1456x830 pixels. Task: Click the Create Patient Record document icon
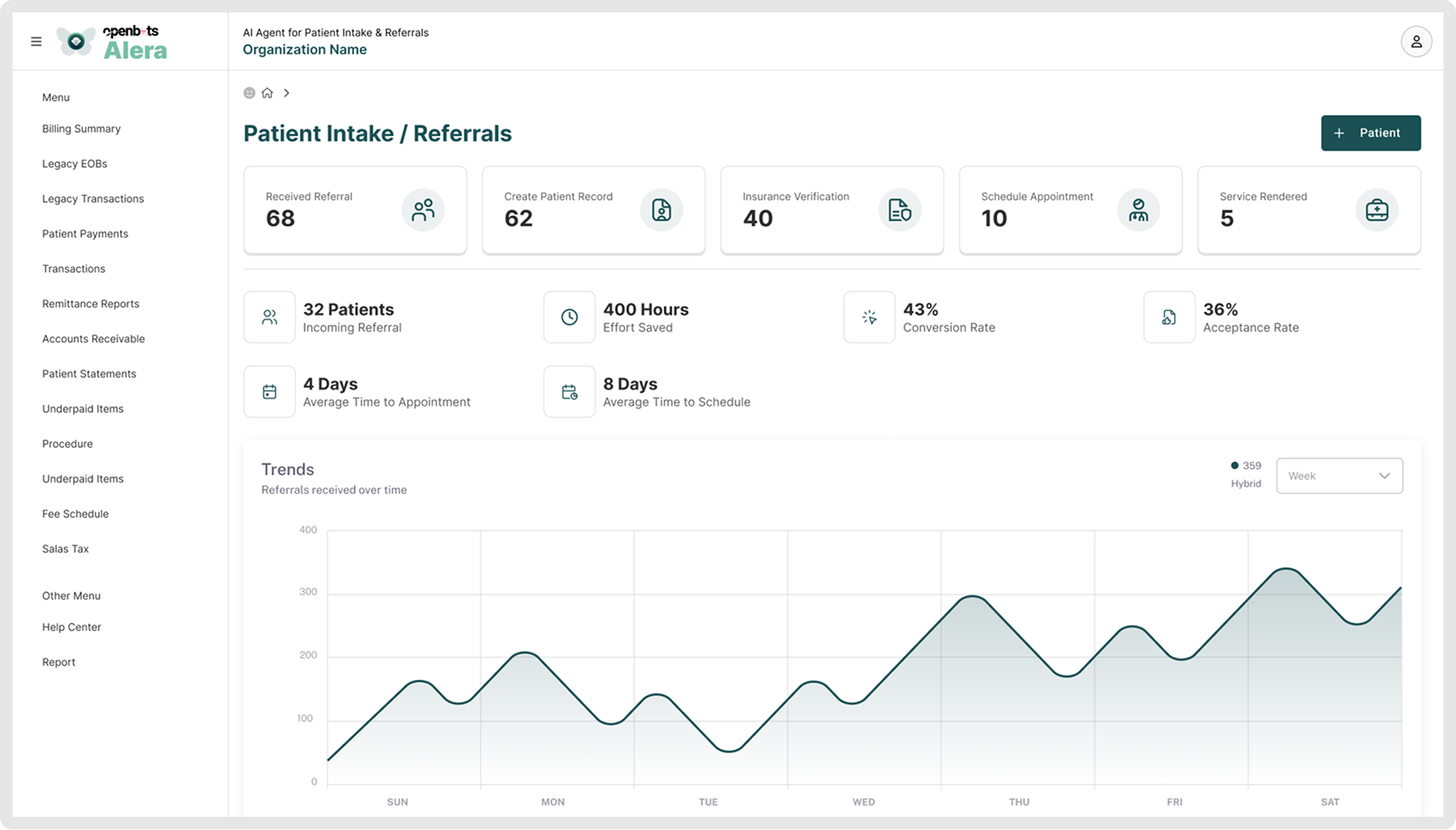click(x=661, y=211)
